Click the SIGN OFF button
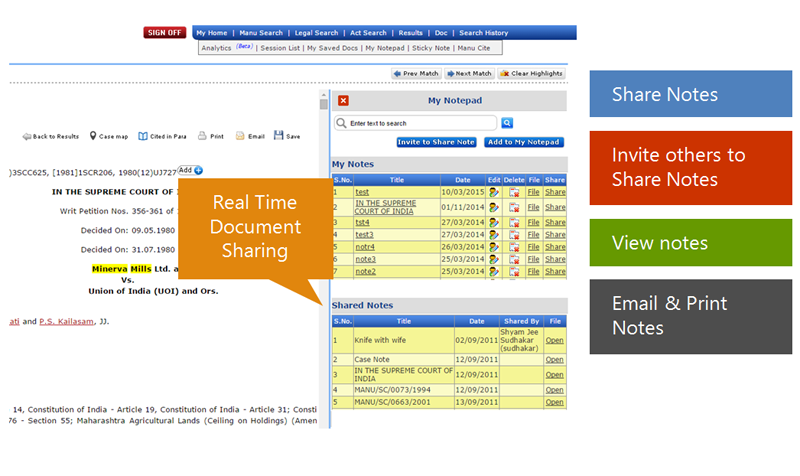The image size is (800, 476). pos(165,32)
